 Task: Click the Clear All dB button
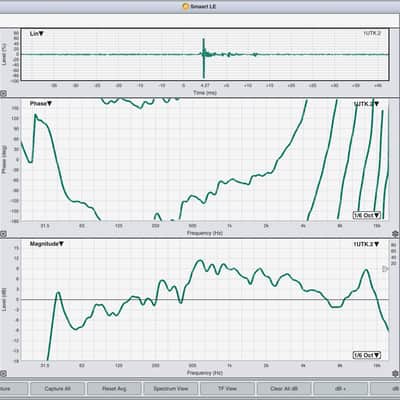(284, 389)
